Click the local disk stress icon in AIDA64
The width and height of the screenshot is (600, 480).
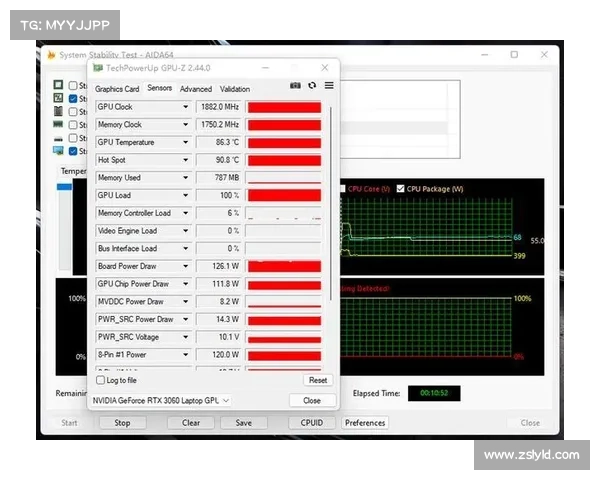58,138
